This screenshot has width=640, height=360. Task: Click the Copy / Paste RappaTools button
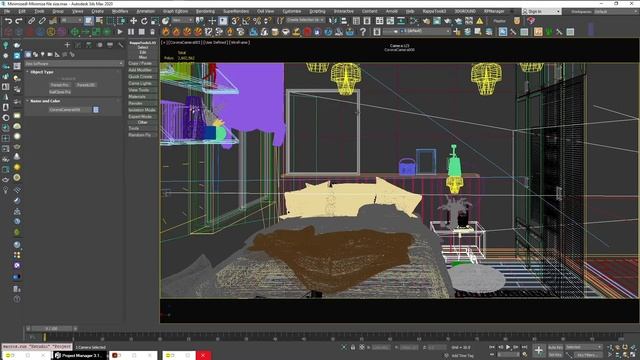pos(142,63)
